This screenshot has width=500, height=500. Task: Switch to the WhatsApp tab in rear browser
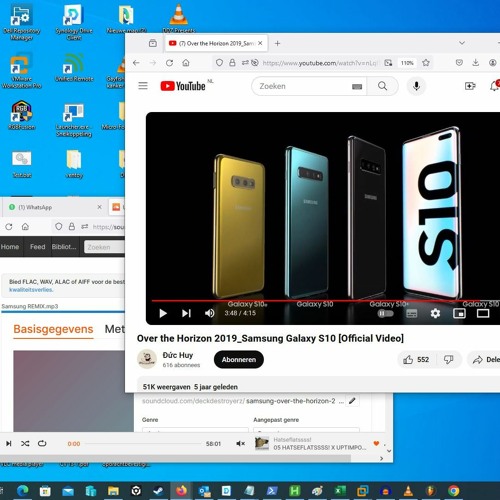(55, 207)
